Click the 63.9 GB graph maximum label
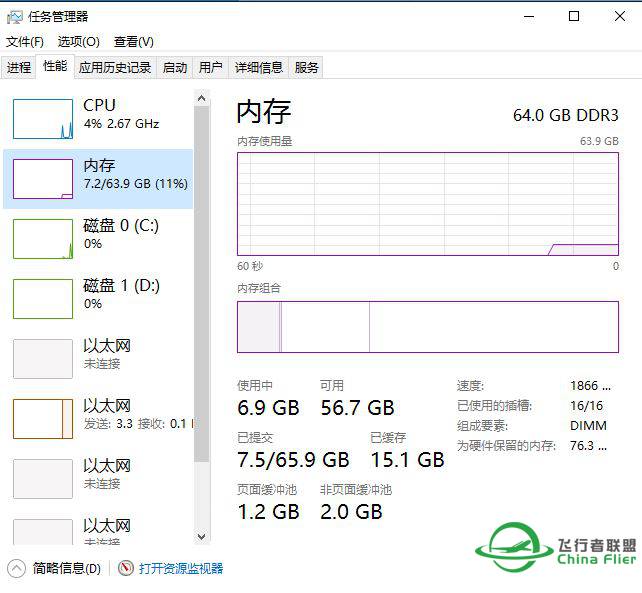Image resolution: width=642 pixels, height=593 pixels. (x=599, y=141)
